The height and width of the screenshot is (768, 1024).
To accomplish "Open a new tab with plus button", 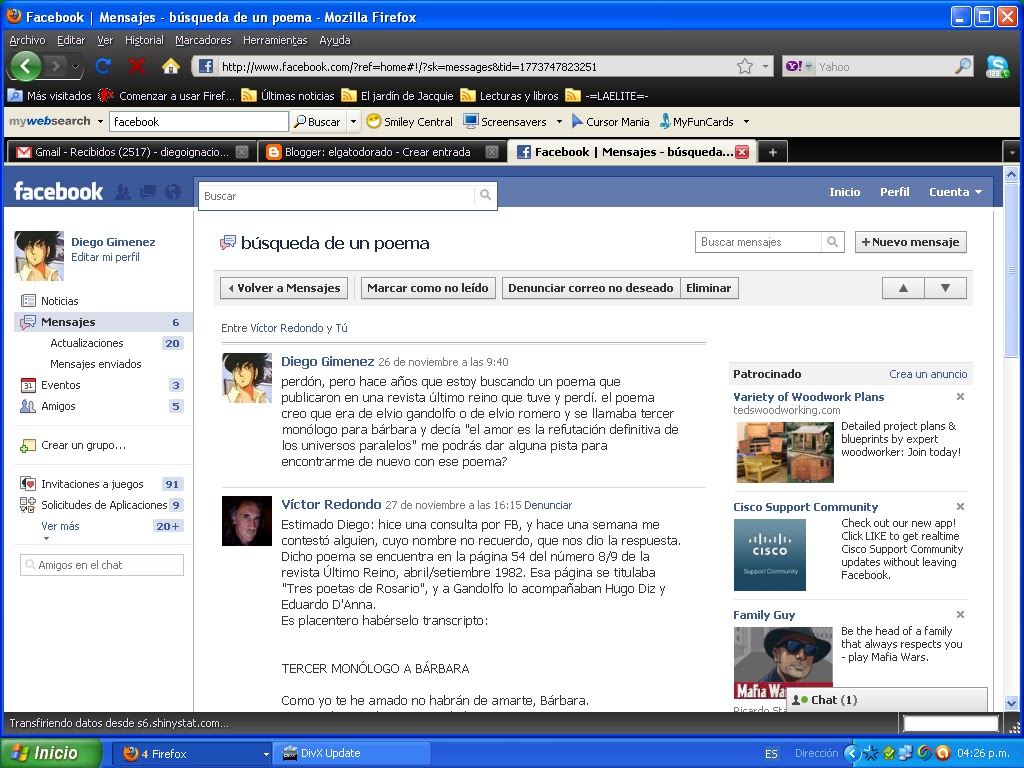I will click(773, 152).
